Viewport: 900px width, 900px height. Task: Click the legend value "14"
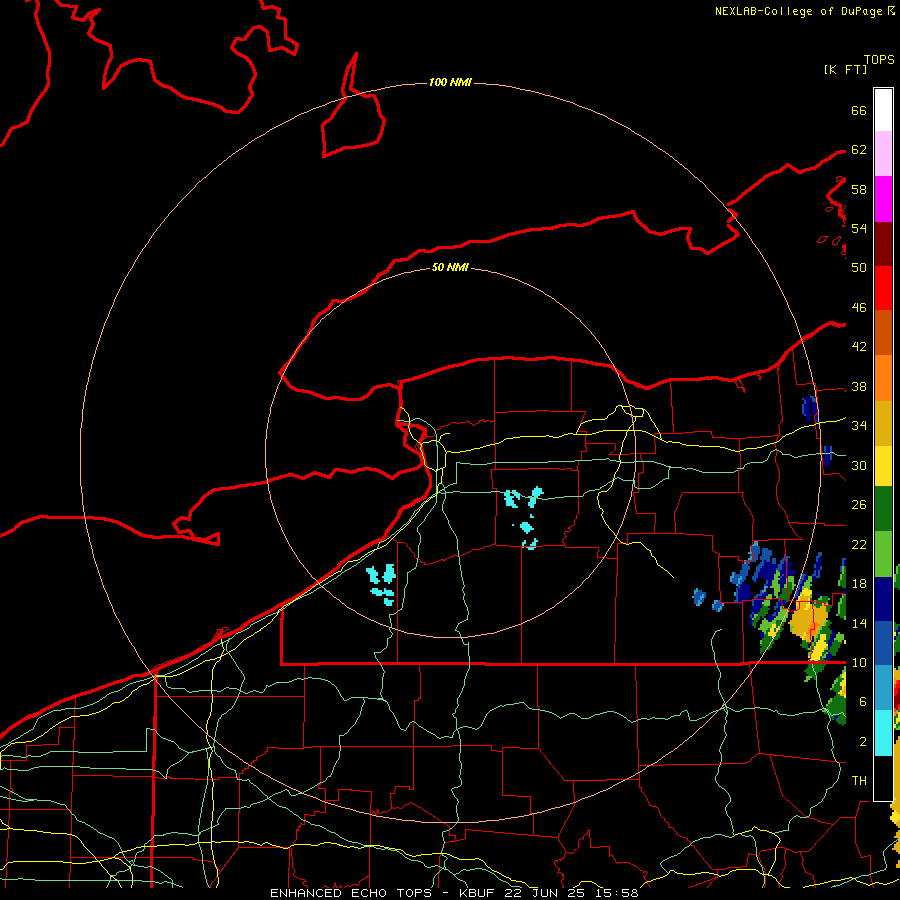[x=859, y=623]
